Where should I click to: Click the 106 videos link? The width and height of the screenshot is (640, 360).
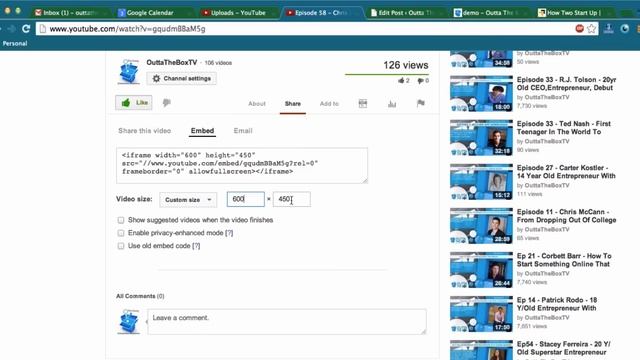pos(218,63)
